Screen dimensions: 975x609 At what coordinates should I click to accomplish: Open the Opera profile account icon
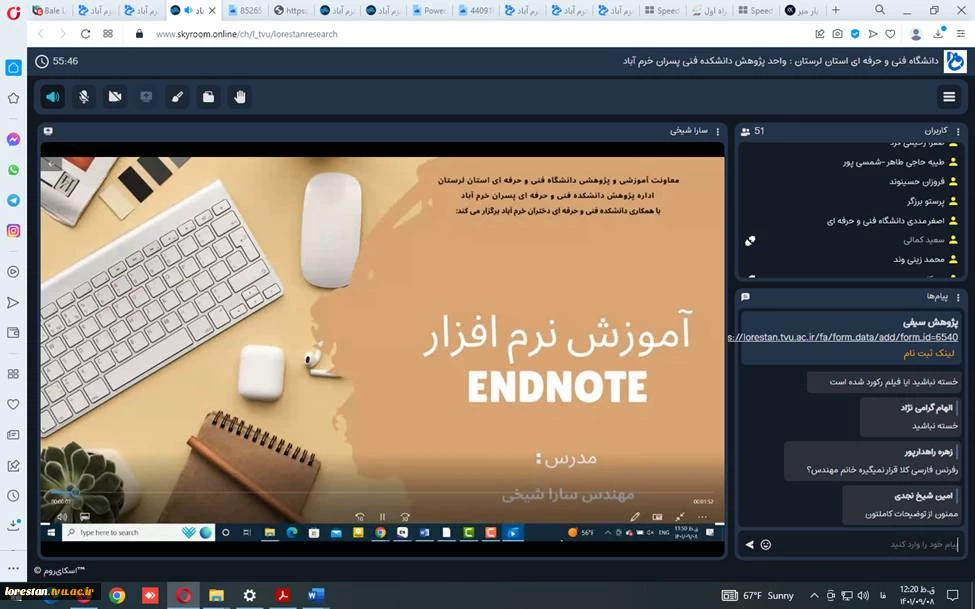tap(916, 34)
